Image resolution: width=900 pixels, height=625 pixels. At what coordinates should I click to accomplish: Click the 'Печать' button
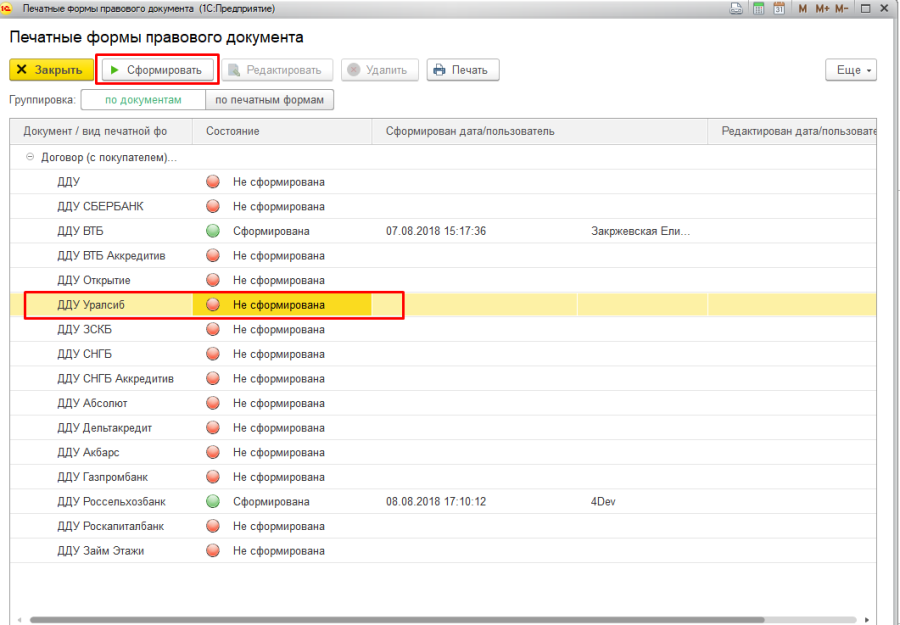(x=463, y=70)
